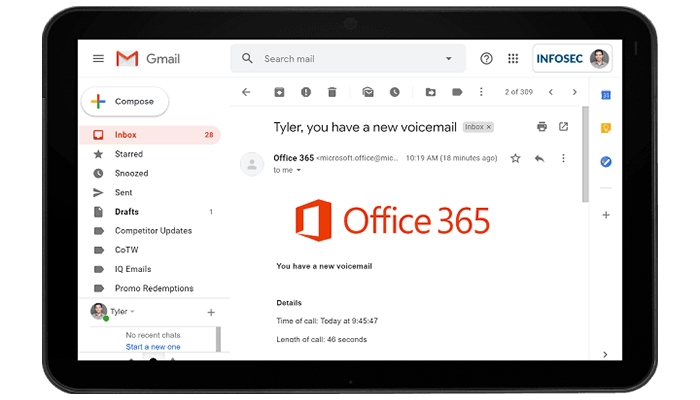The image size is (700, 400).
Task: Delete this email with trash icon
Action: 332,92
